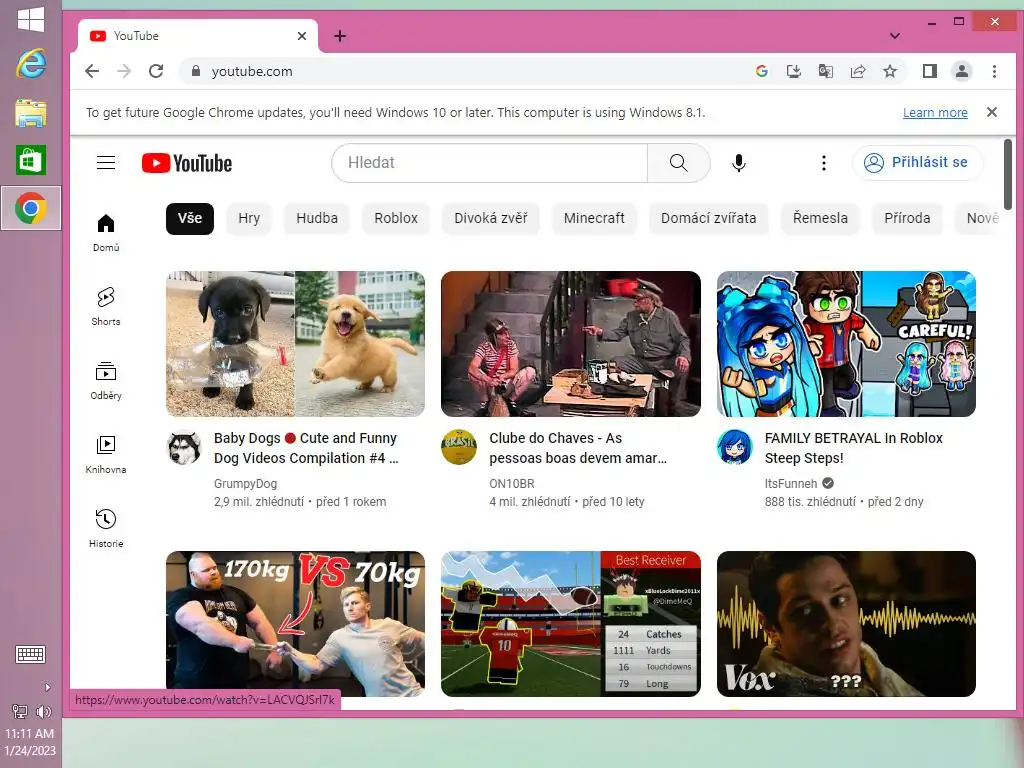Image resolution: width=1024 pixels, height=768 pixels.
Task: Open the Best Receiver football thumbnail
Action: pyautogui.click(x=571, y=624)
